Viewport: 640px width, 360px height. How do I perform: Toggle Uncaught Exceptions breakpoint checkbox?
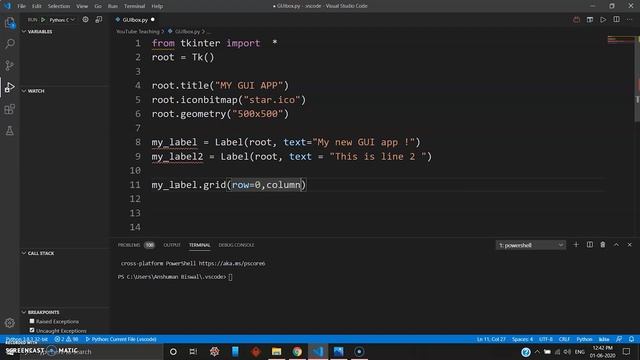32,330
